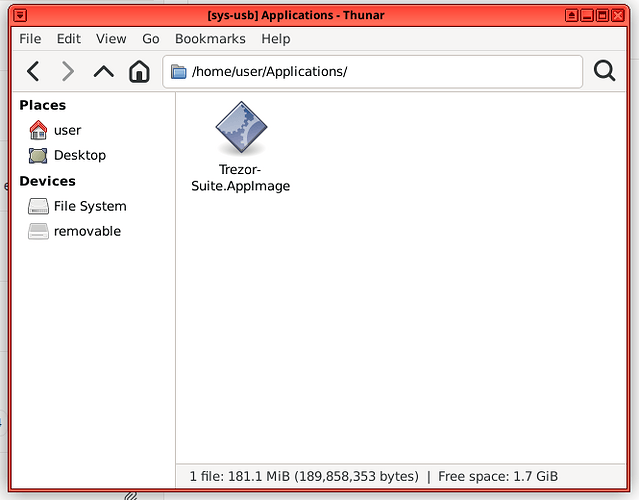Open the File menu
Screen dimensions: 639x500
pyautogui.click(x=30, y=39)
